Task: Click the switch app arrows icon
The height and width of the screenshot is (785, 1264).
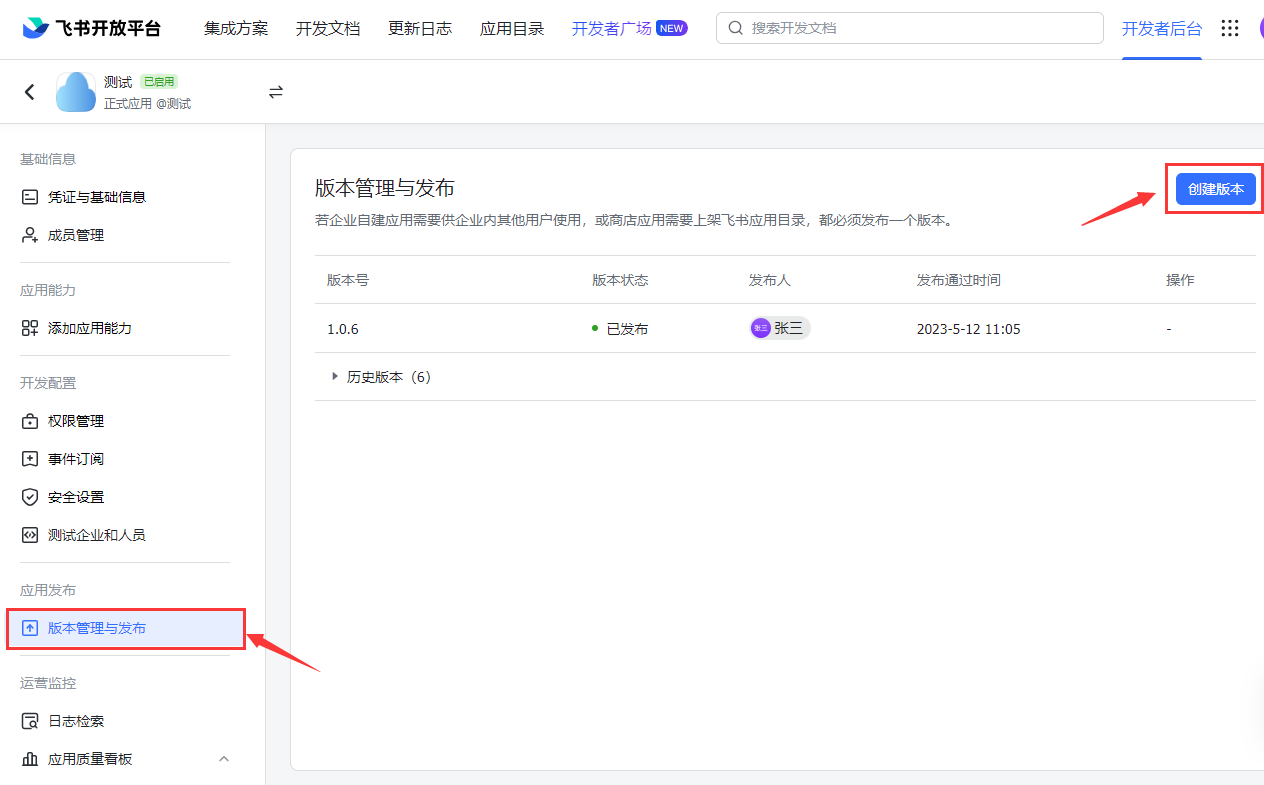Action: (x=276, y=92)
